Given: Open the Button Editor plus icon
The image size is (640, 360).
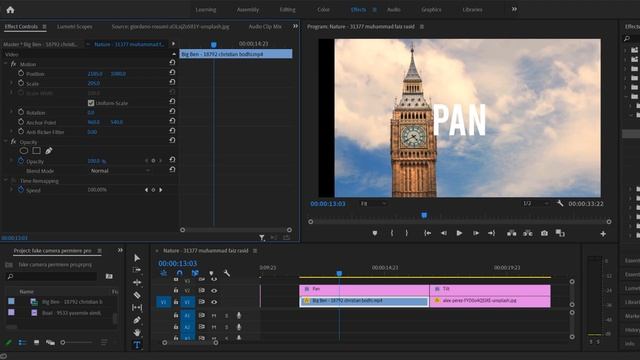Looking at the screenshot, I should point(603,234).
